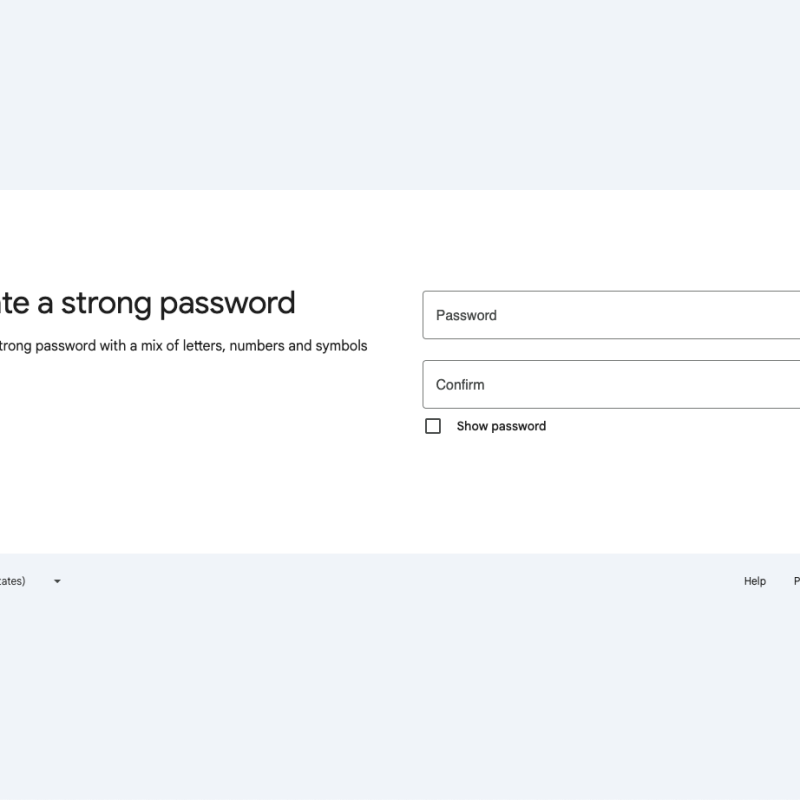Click the word 'symbols' in the hint text
800x800 pixels.
coord(341,346)
